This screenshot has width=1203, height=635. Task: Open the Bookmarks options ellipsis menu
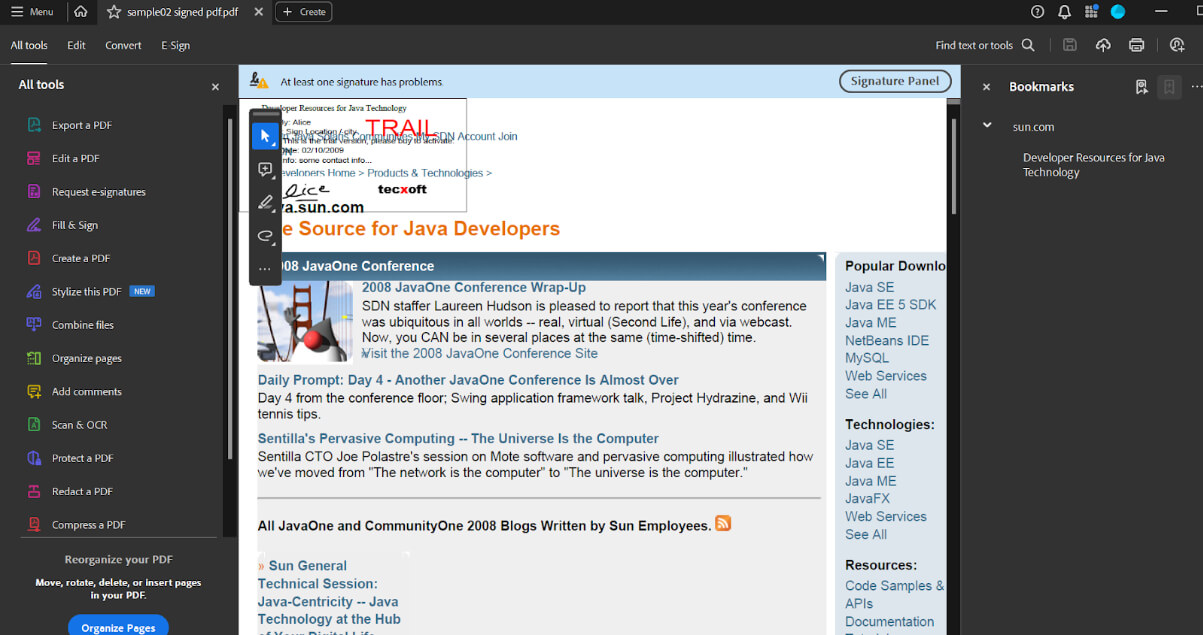[1196, 87]
